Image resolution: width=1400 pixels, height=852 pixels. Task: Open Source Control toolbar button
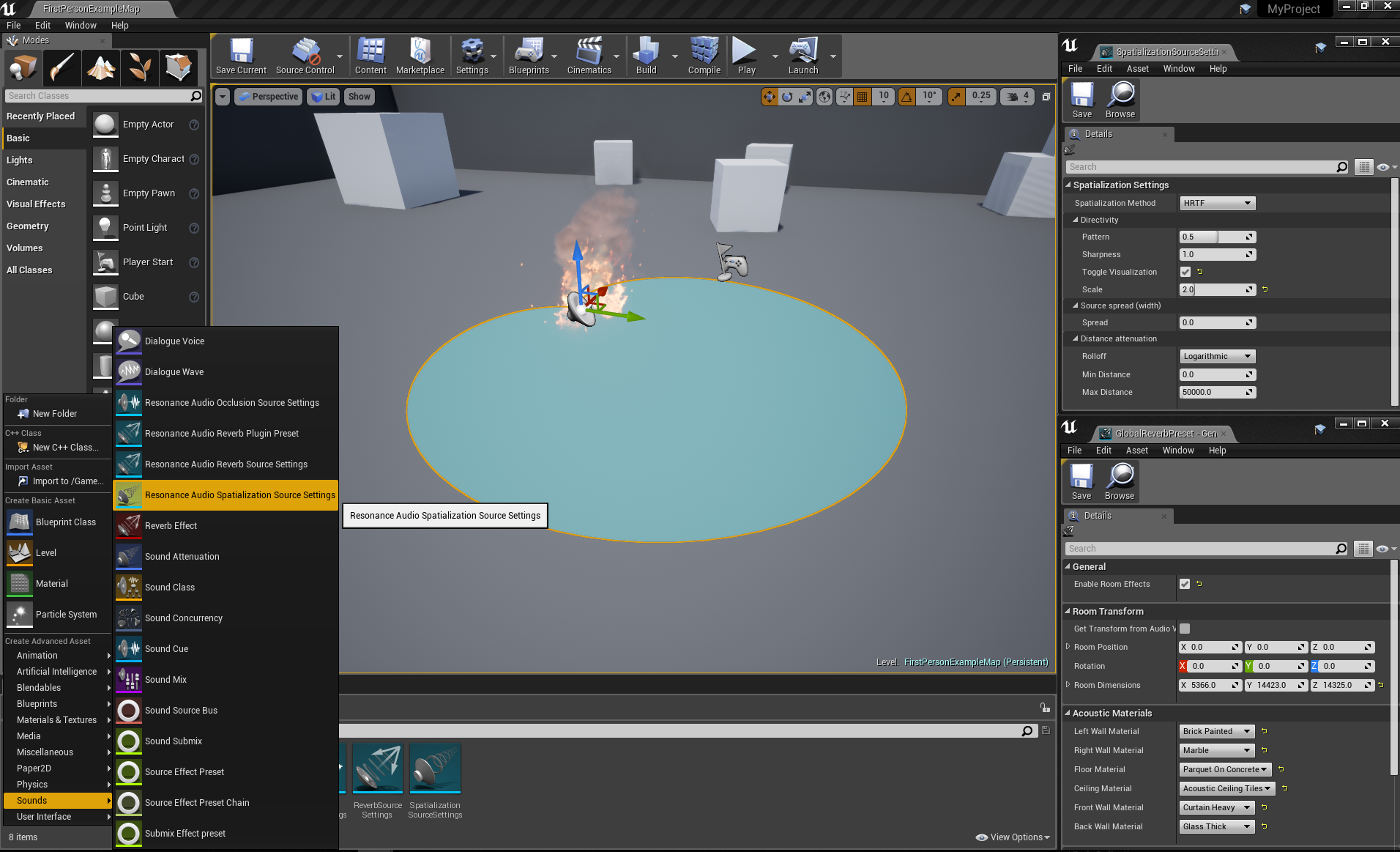point(305,56)
